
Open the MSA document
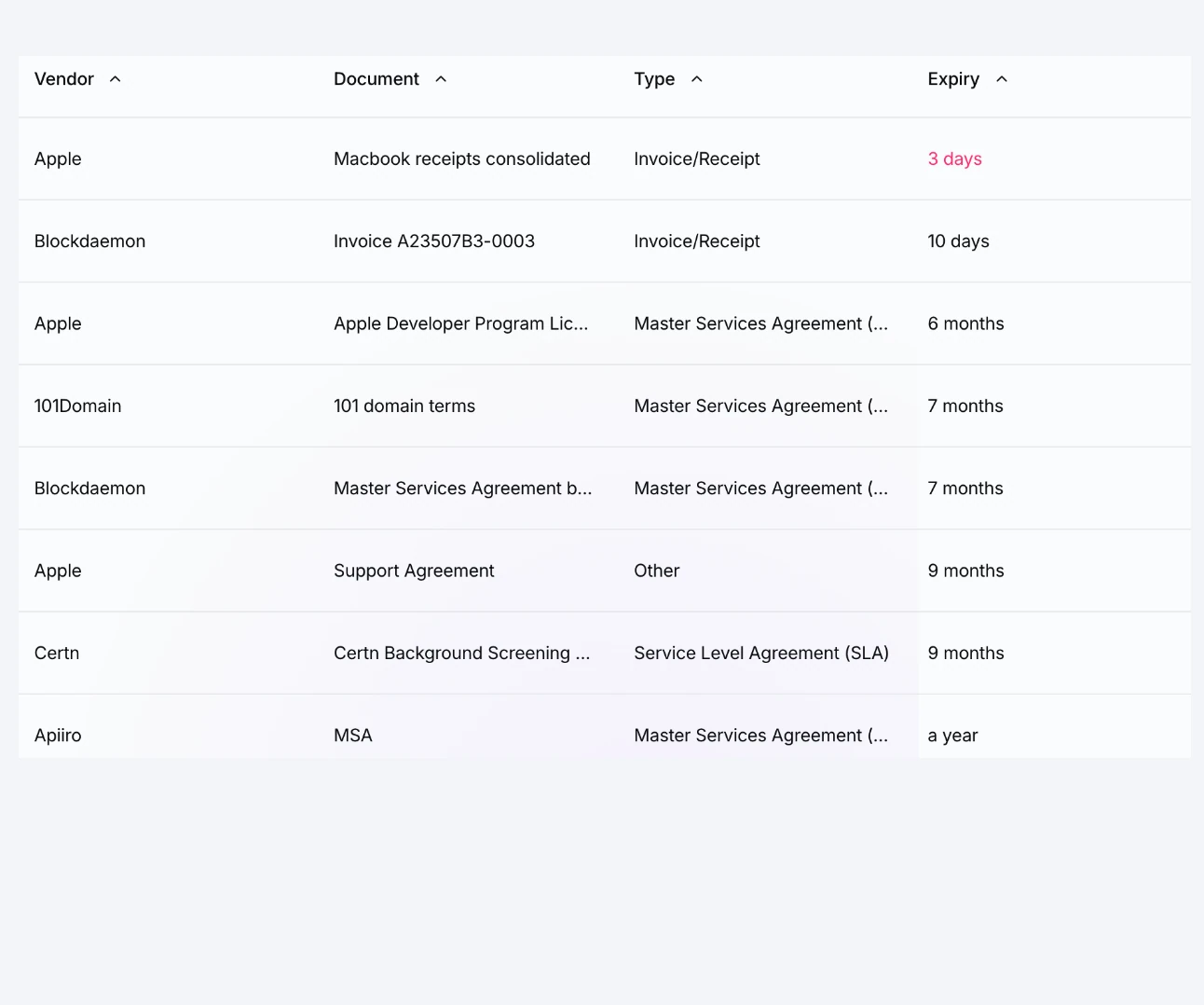coord(353,736)
